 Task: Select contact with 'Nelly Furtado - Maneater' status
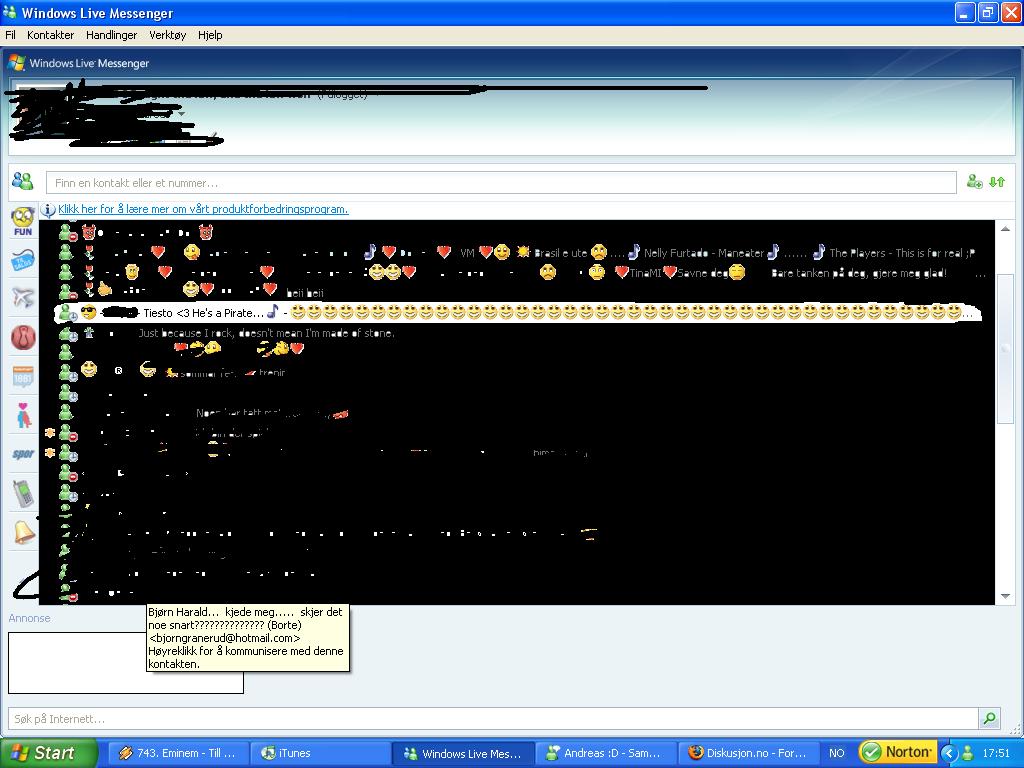click(517, 252)
